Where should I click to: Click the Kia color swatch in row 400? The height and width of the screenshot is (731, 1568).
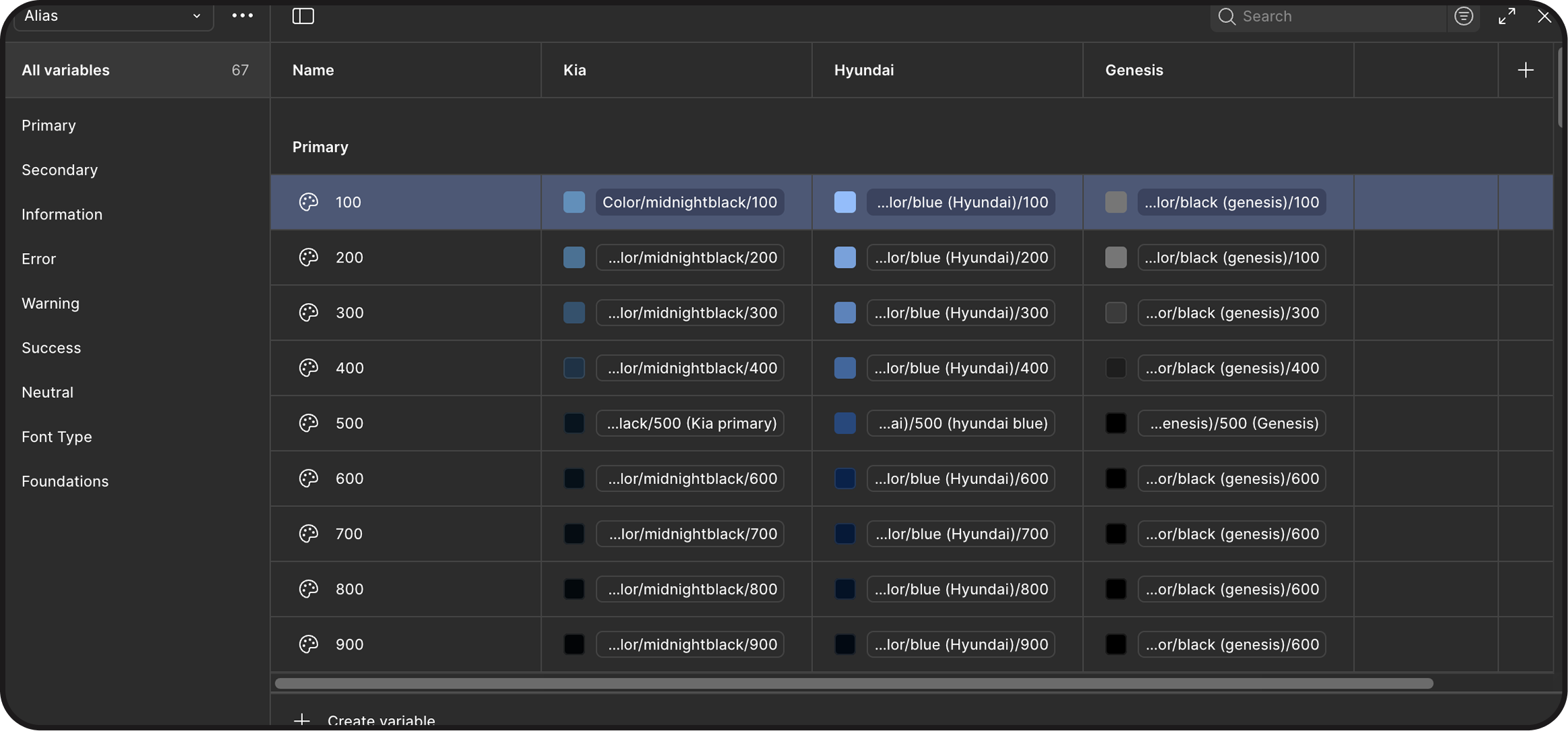(x=574, y=368)
